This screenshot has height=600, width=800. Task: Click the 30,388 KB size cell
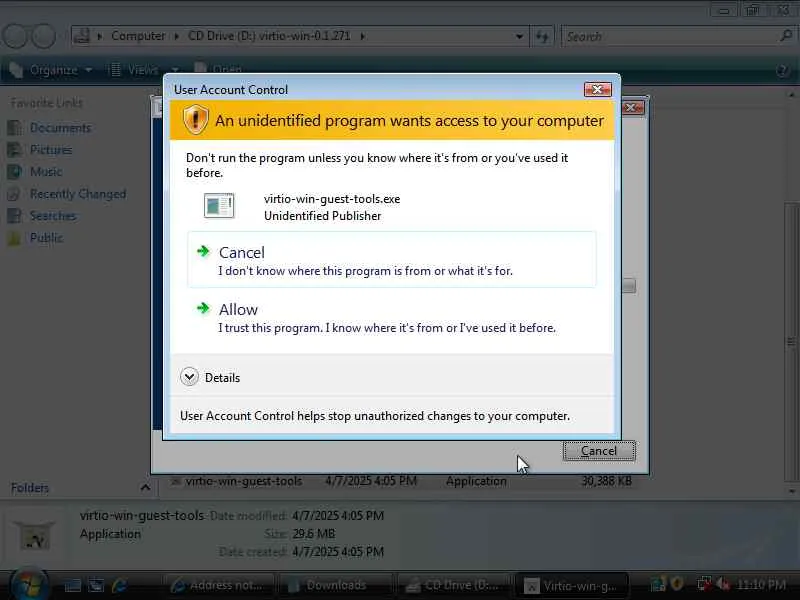click(x=606, y=481)
